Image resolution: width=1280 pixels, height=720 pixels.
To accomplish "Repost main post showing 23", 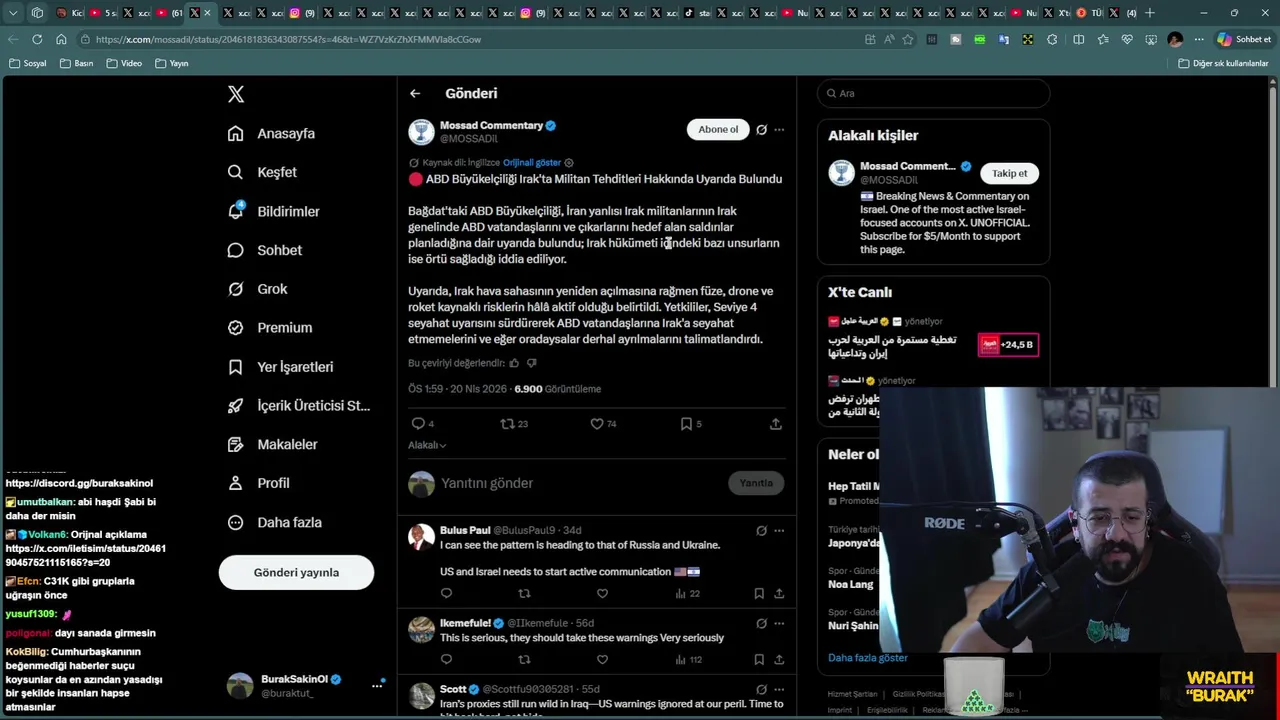I will tap(514, 424).
